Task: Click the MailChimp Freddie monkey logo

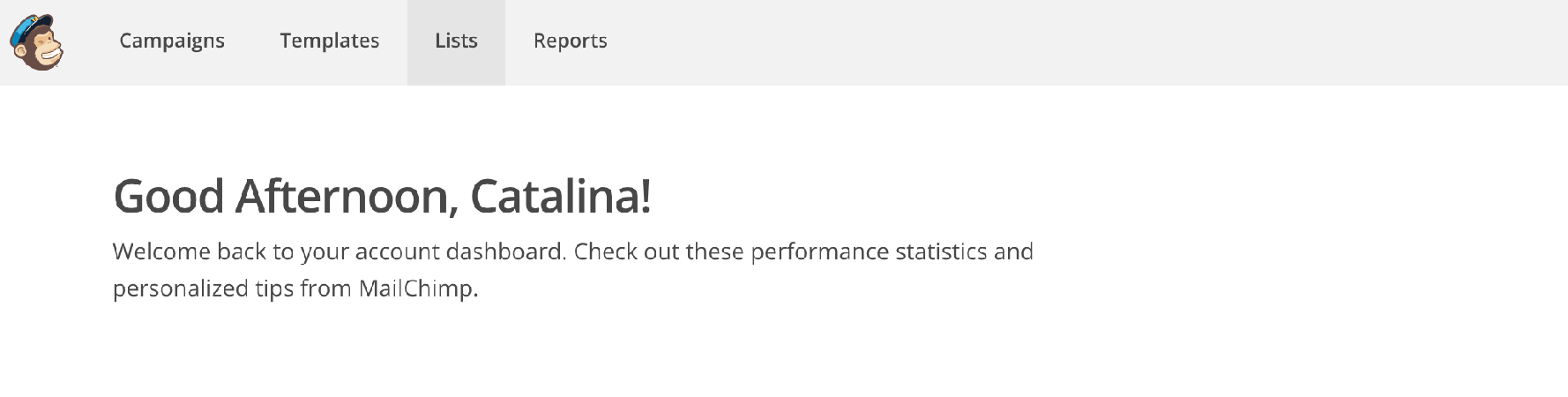Action: [37, 44]
